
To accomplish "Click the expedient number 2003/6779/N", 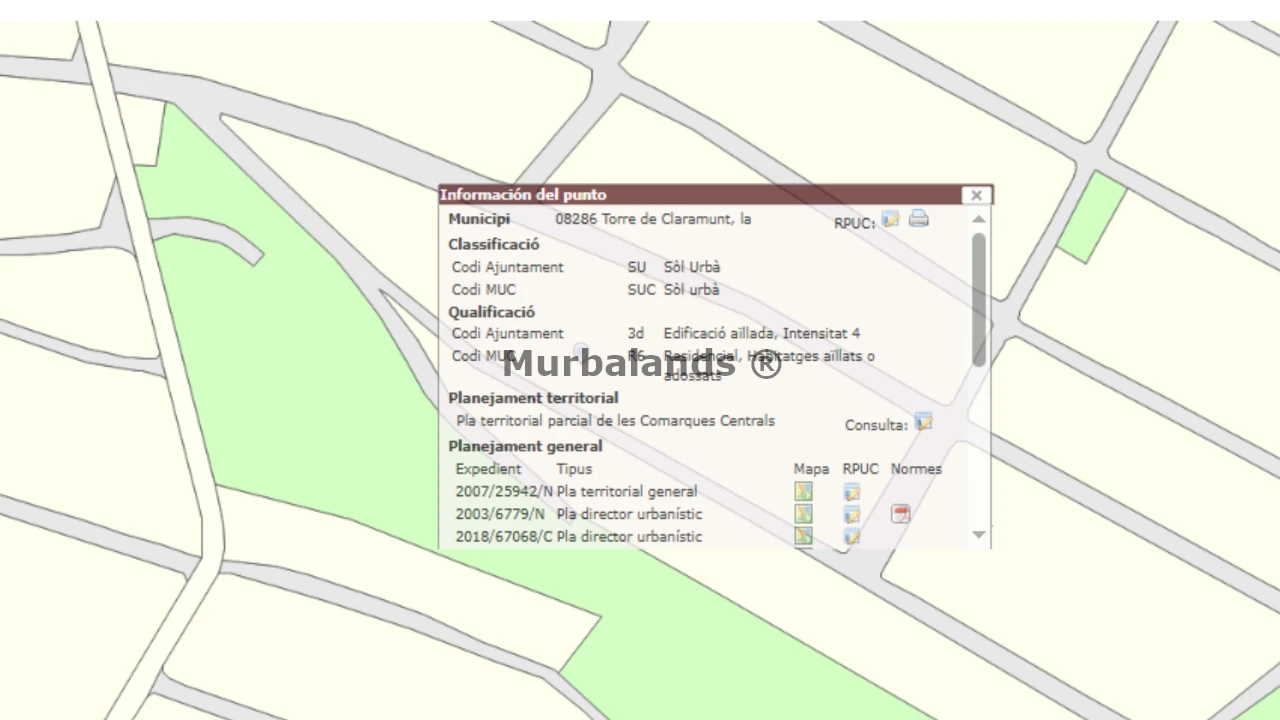I will pos(500,514).
